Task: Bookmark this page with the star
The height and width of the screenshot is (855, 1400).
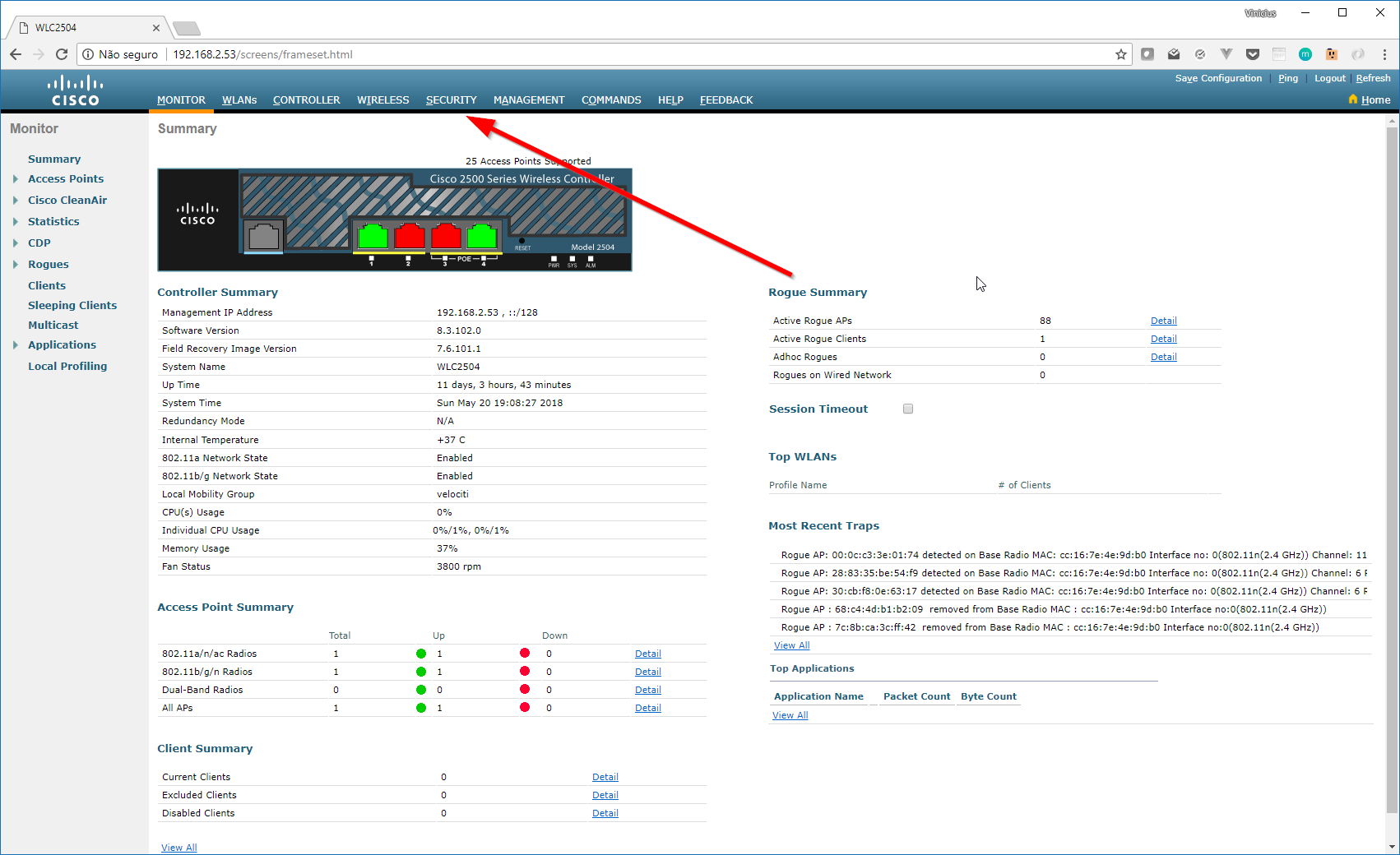Action: tap(1120, 54)
